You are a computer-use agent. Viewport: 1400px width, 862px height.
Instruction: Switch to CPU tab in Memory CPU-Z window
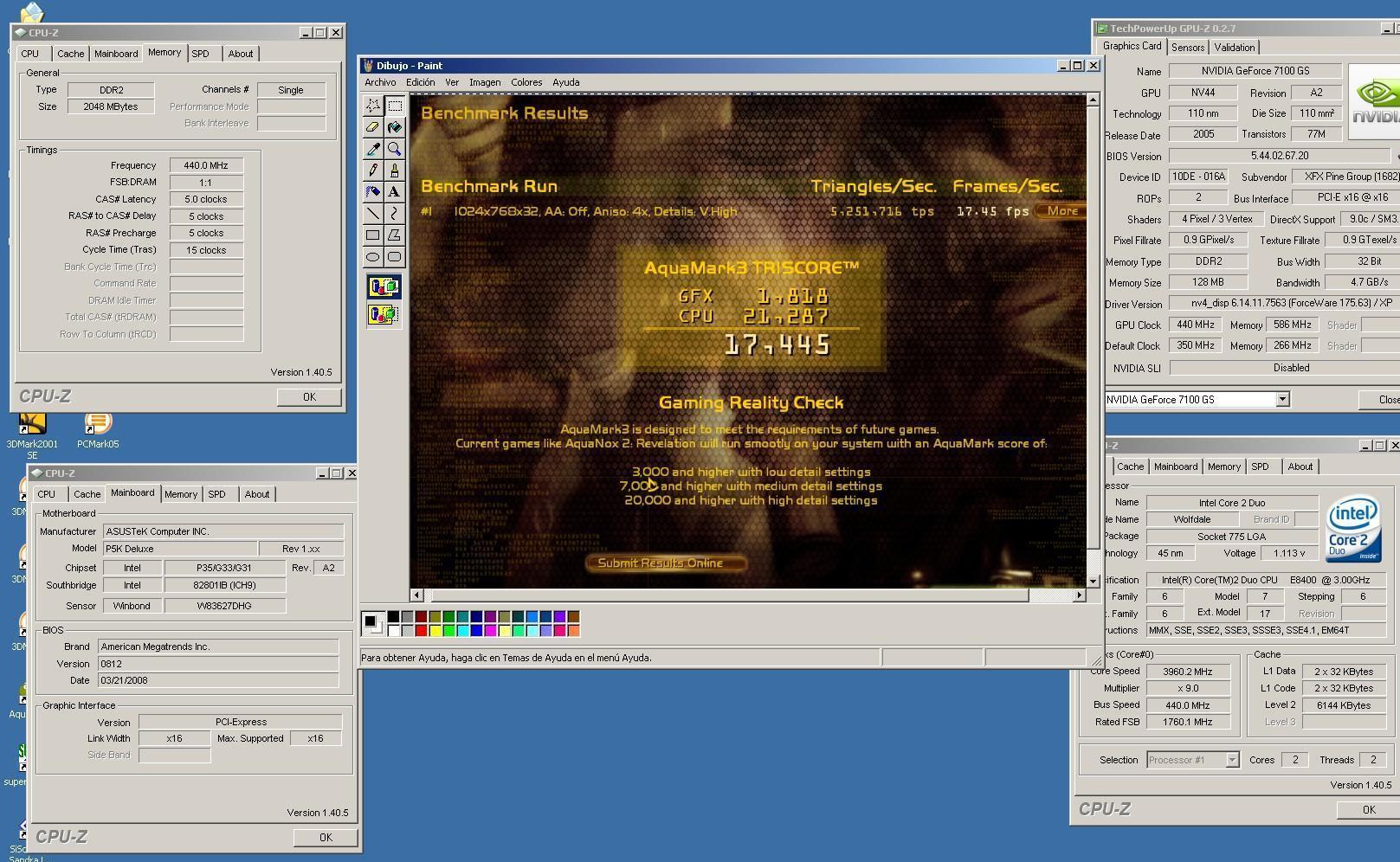(30, 54)
